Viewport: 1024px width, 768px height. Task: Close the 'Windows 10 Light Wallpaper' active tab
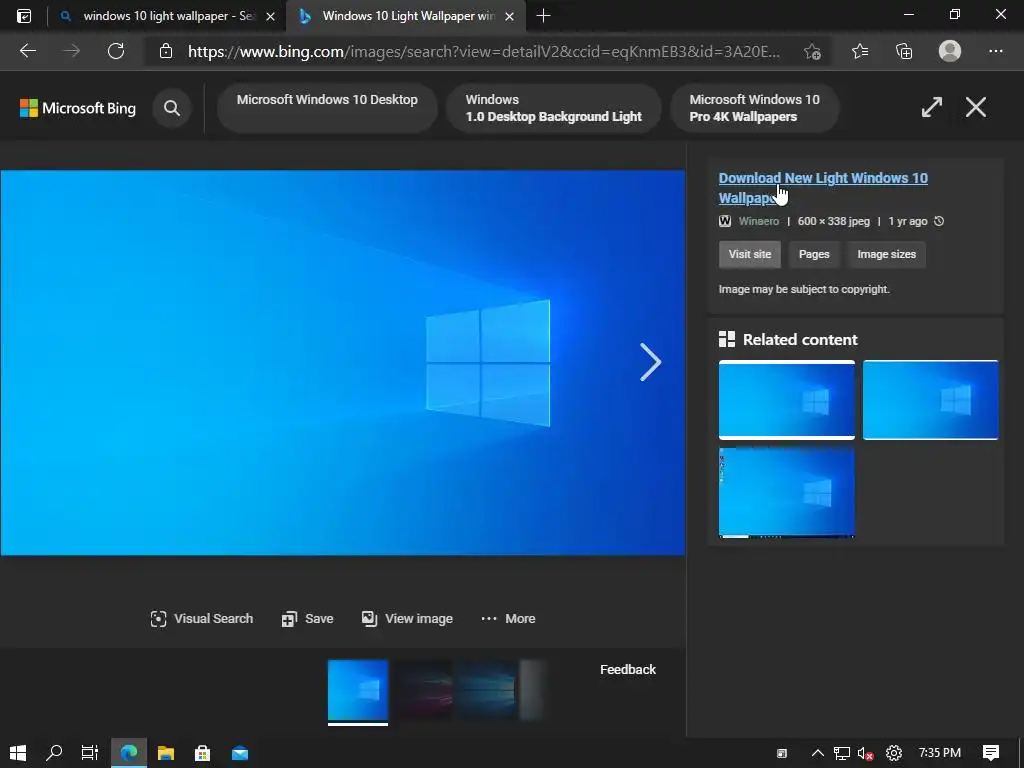[510, 16]
